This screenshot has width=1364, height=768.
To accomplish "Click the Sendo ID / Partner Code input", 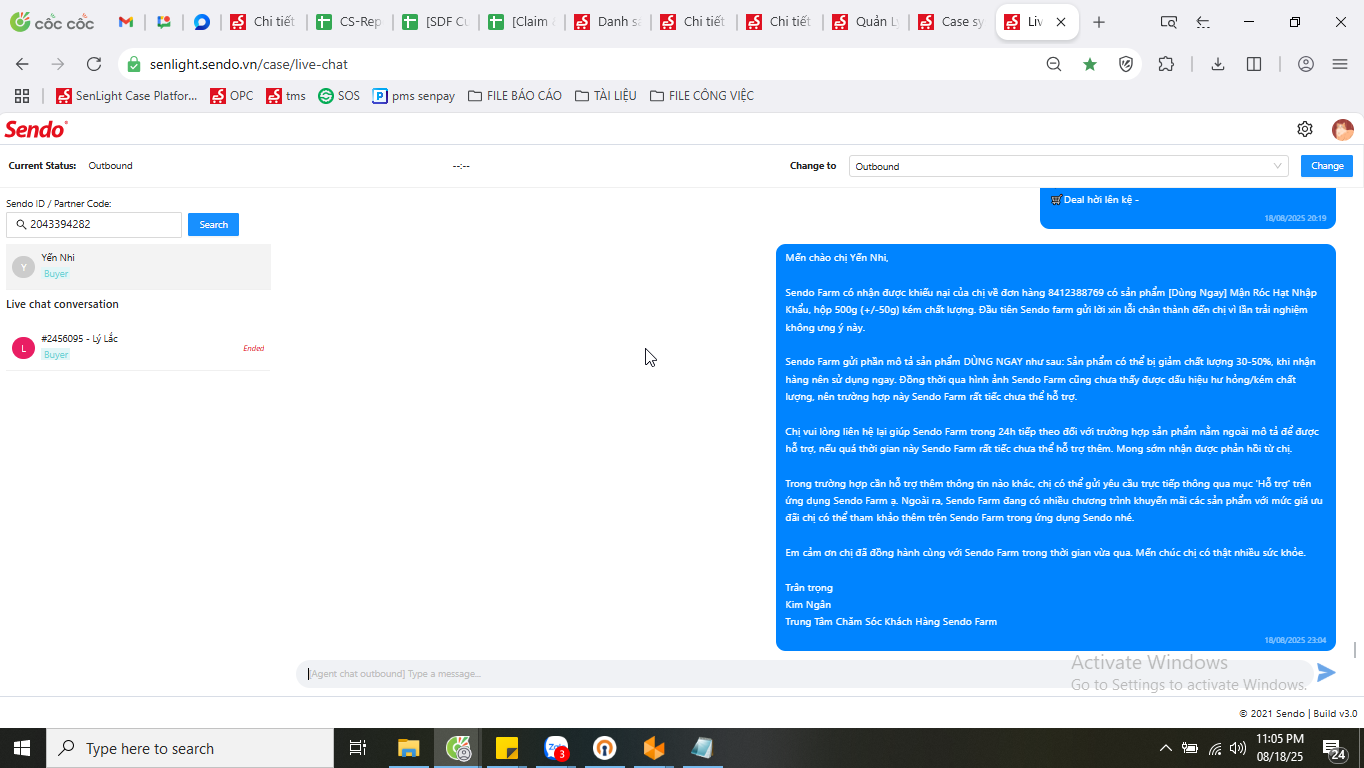I will click(94, 225).
